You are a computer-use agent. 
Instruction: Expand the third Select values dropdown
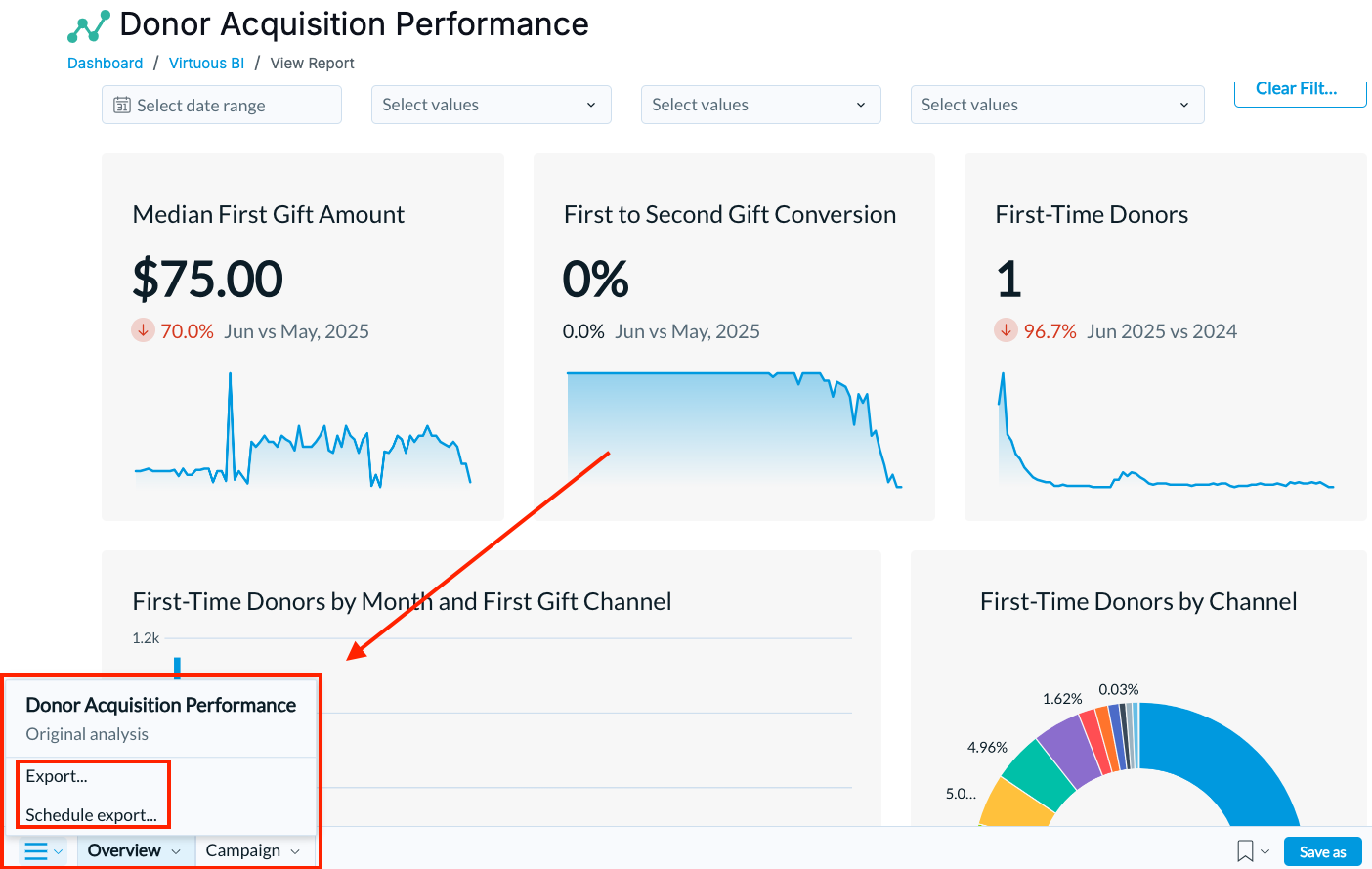point(1056,105)
